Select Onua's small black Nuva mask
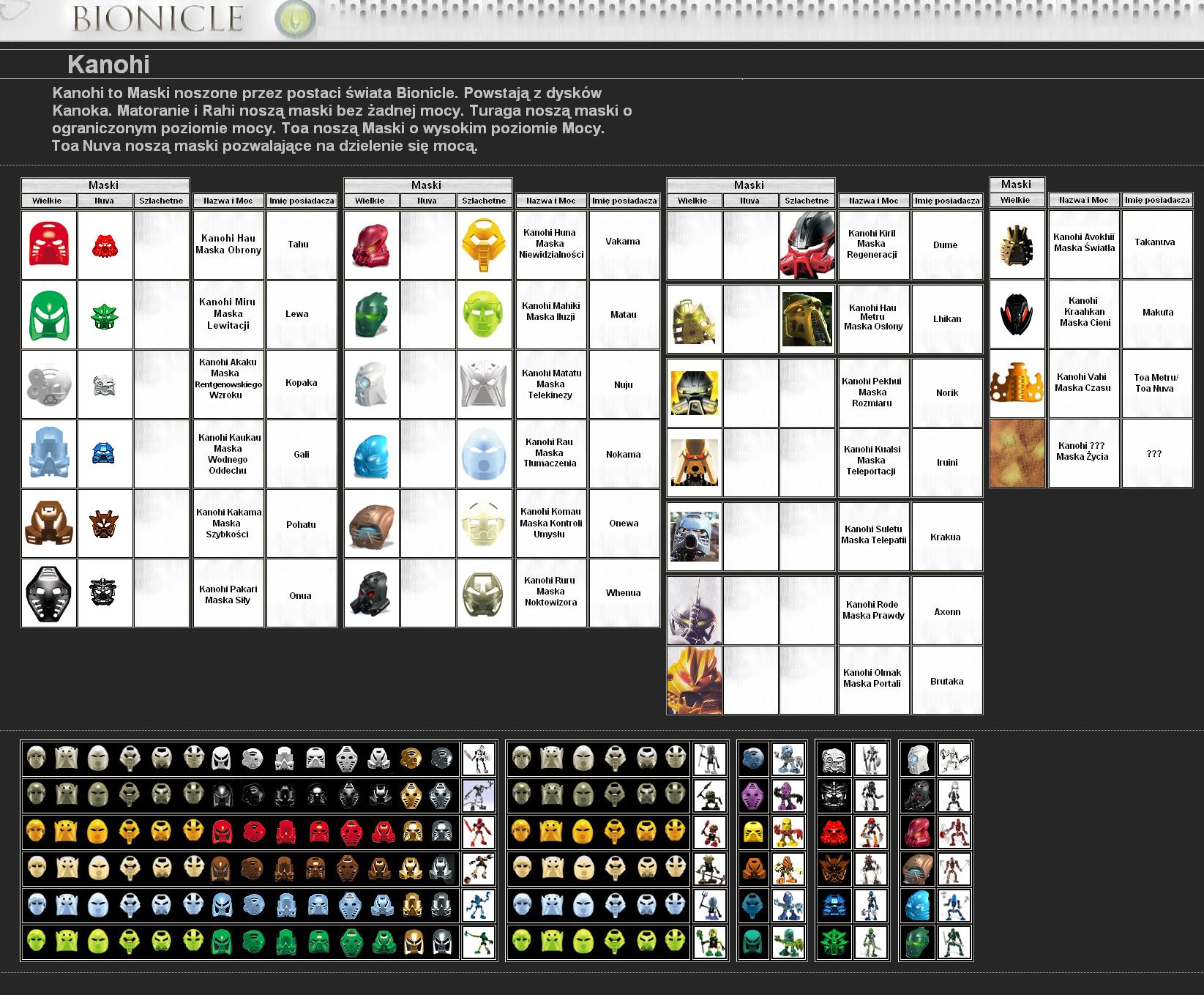 pos(103,592)
